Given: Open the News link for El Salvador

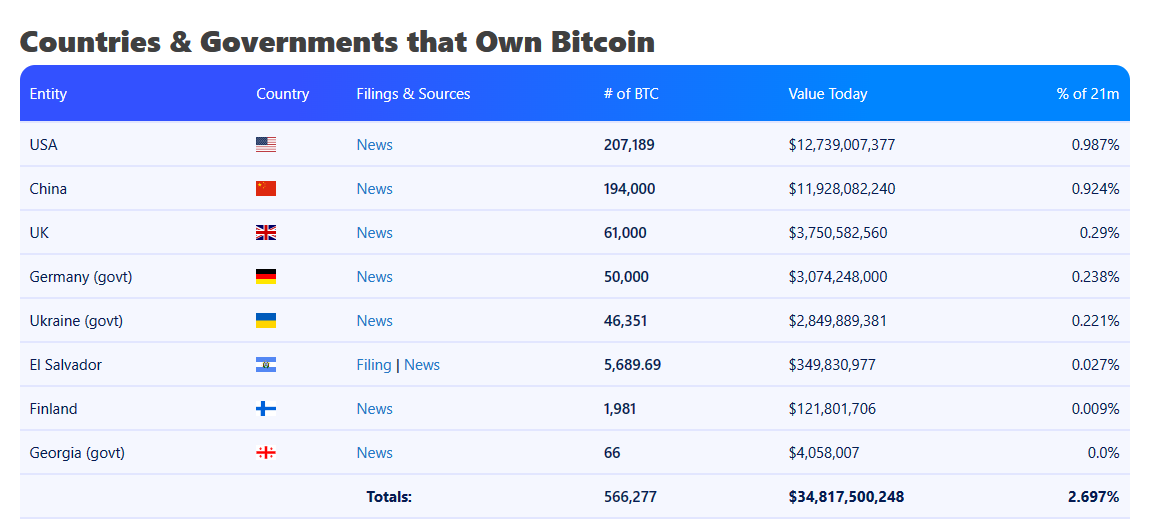Looking at the screenshot, I should [x=422, y=365].
